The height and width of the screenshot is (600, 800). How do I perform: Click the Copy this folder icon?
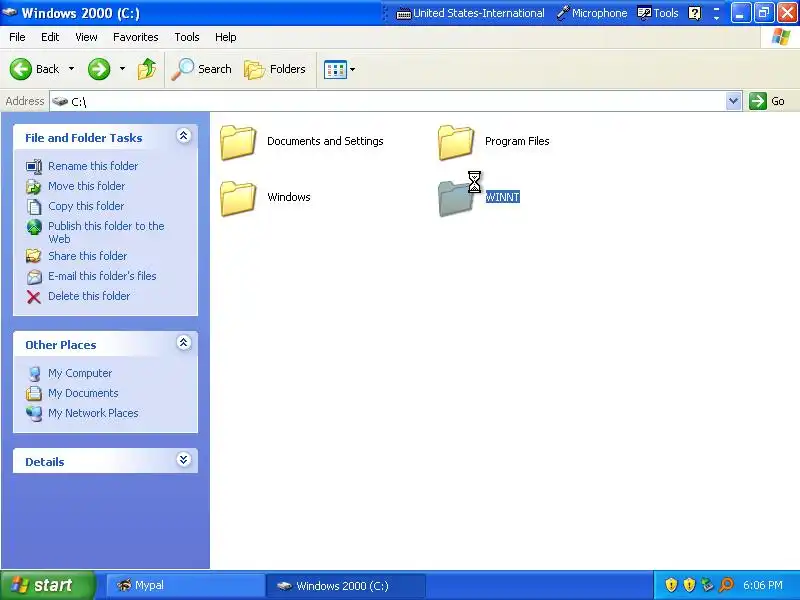(34, 207)
